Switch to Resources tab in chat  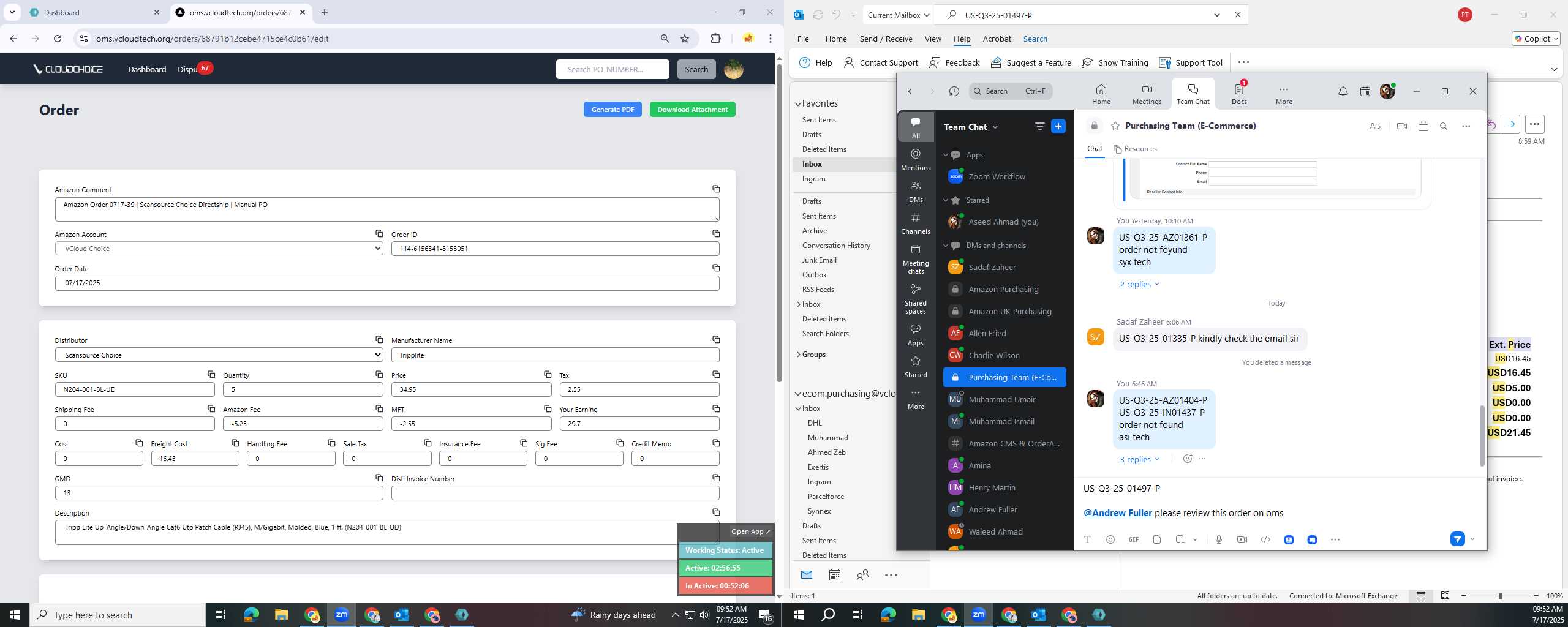(1135, 149)
